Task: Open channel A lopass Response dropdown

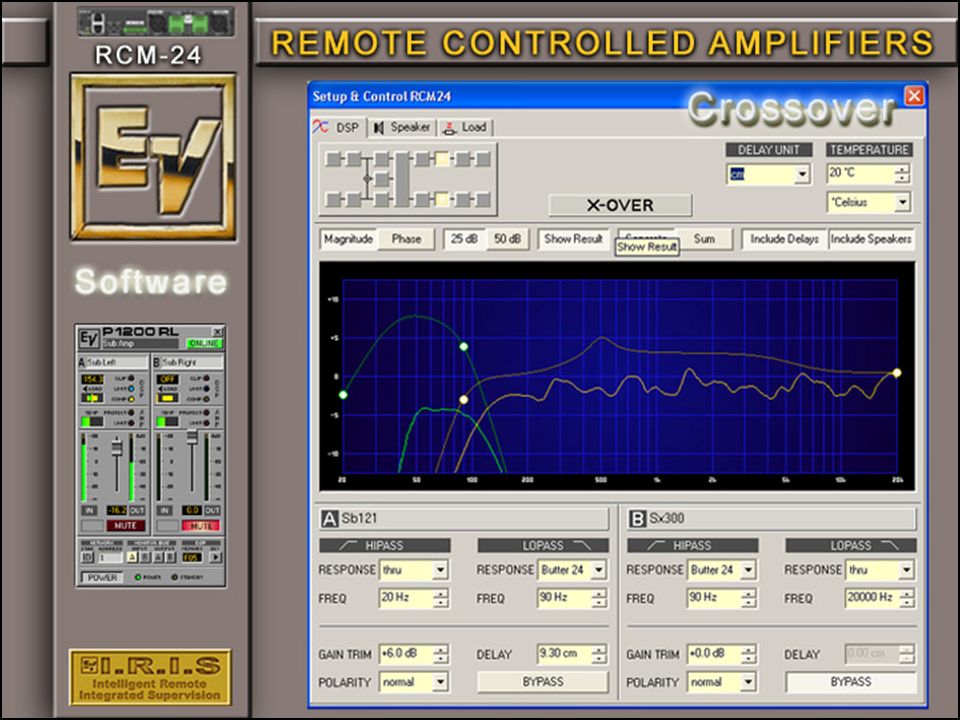Action: (599, 570)
